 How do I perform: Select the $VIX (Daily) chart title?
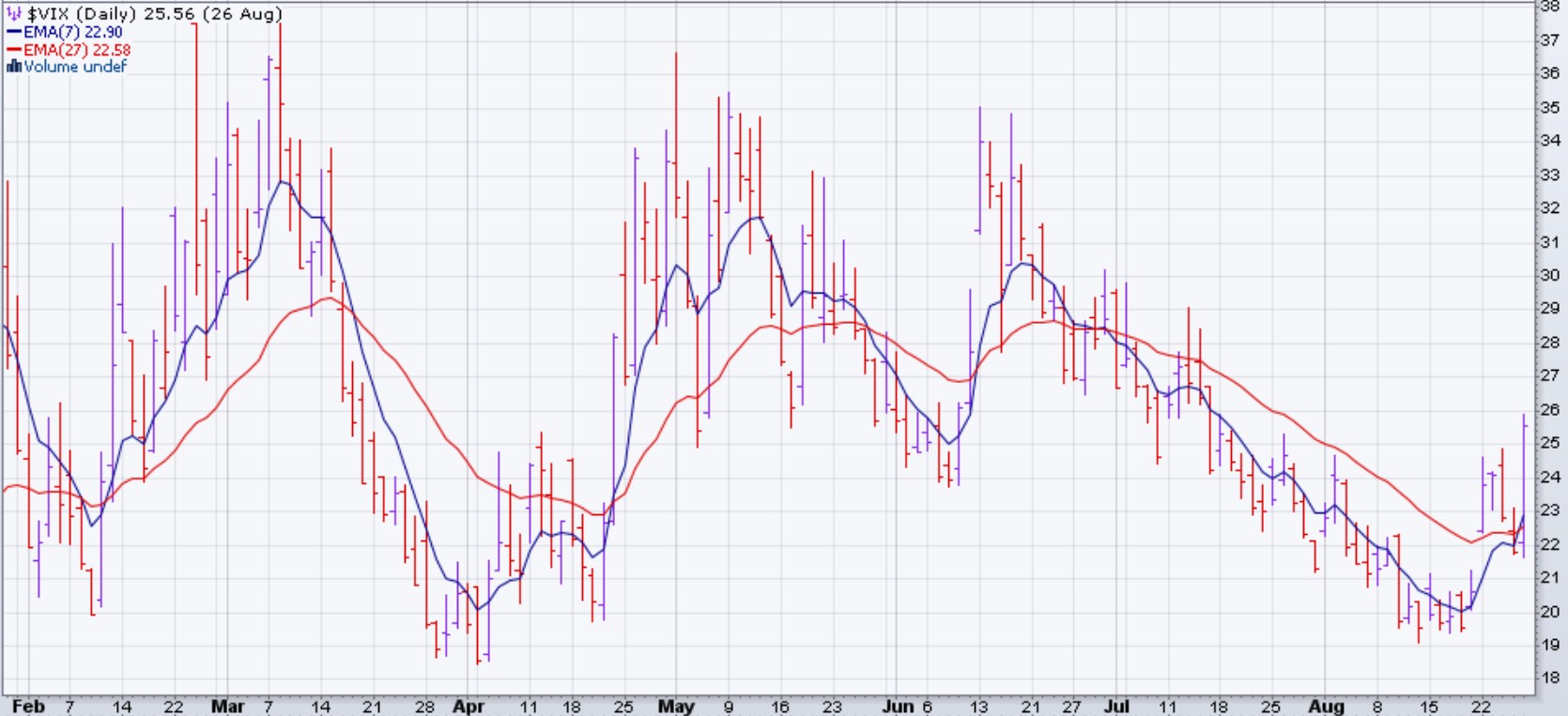pos(88,14)
